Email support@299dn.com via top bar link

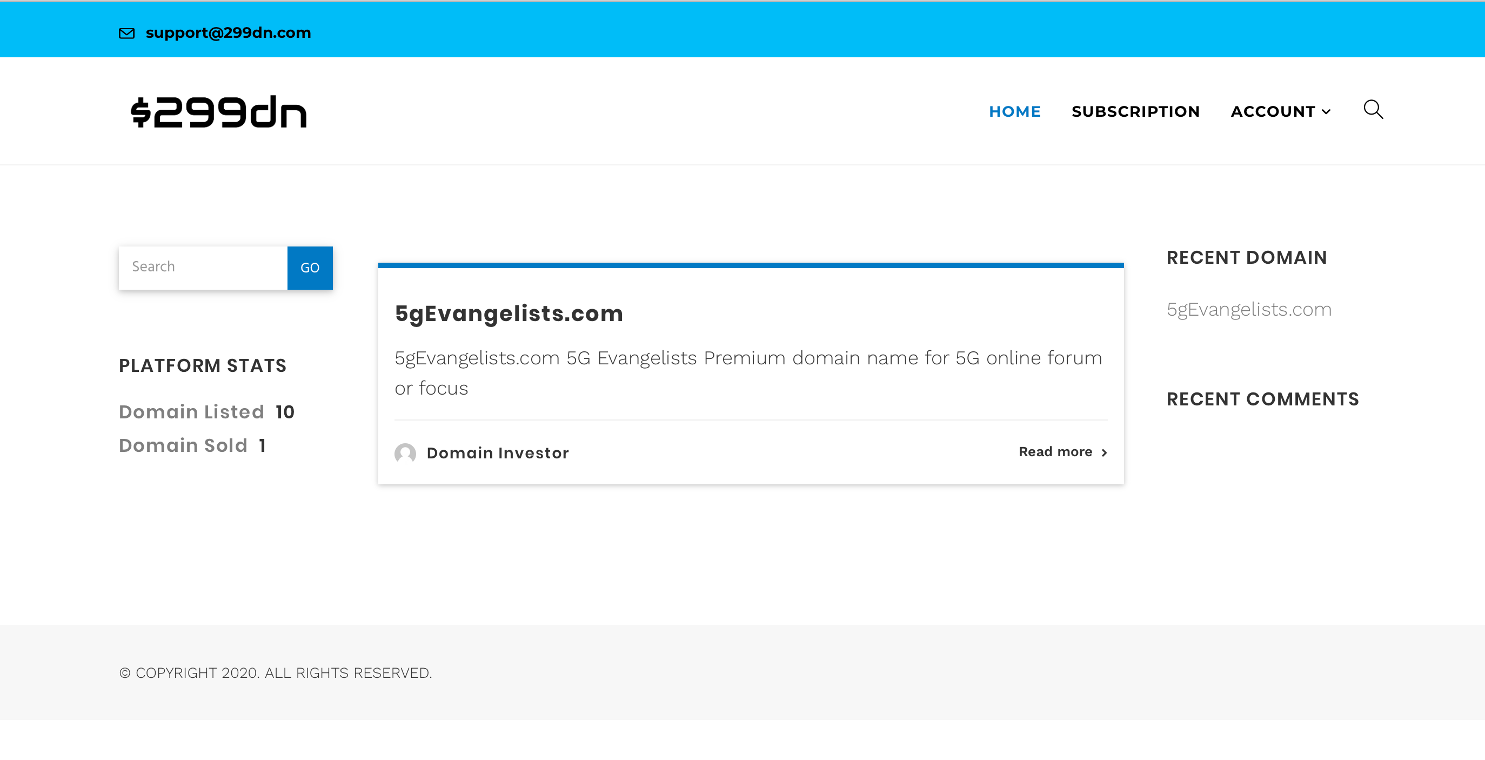coord(228,32)
